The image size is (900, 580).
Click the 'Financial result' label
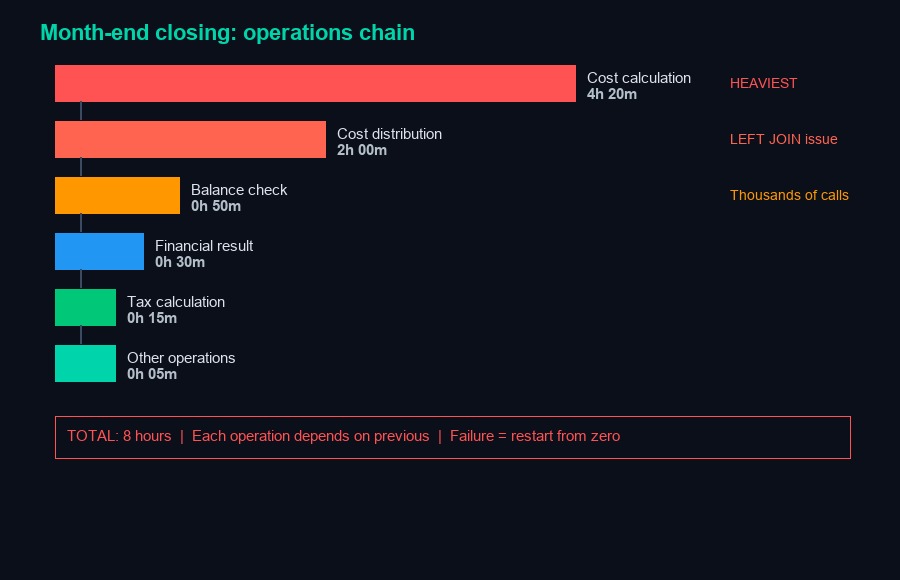(x=204, y=246)
